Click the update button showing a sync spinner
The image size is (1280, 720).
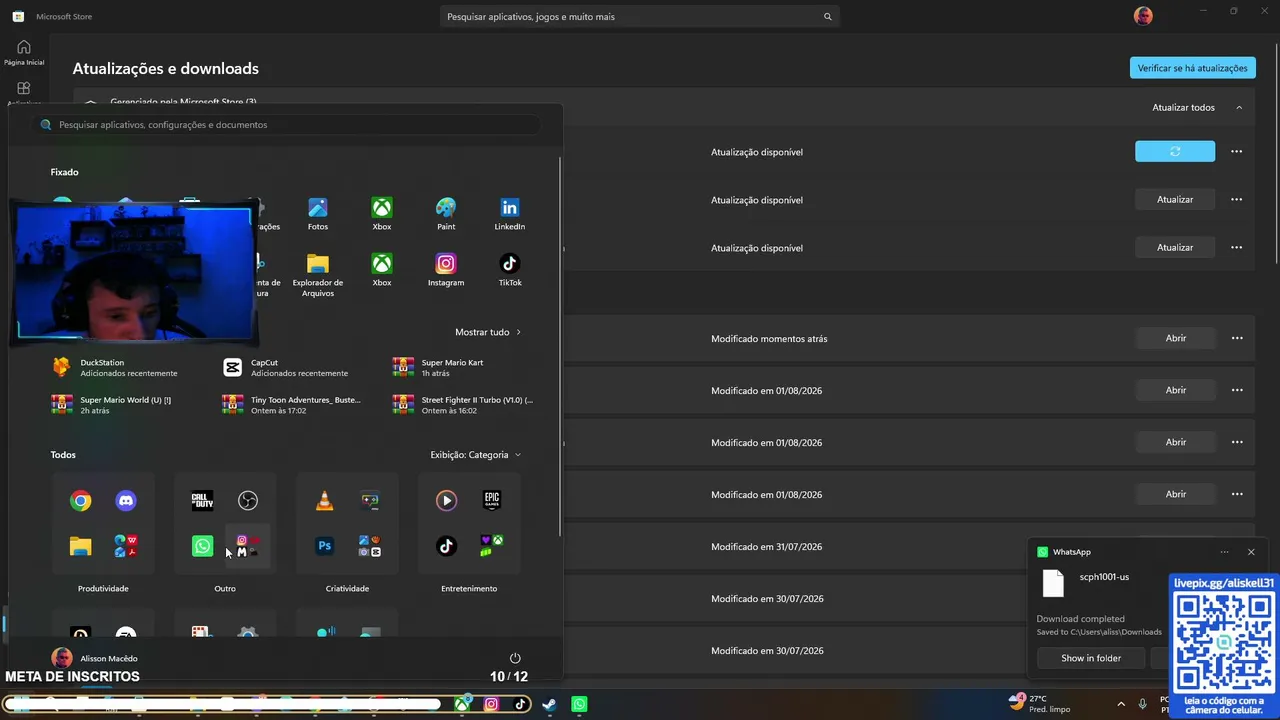pos(1175,151)
